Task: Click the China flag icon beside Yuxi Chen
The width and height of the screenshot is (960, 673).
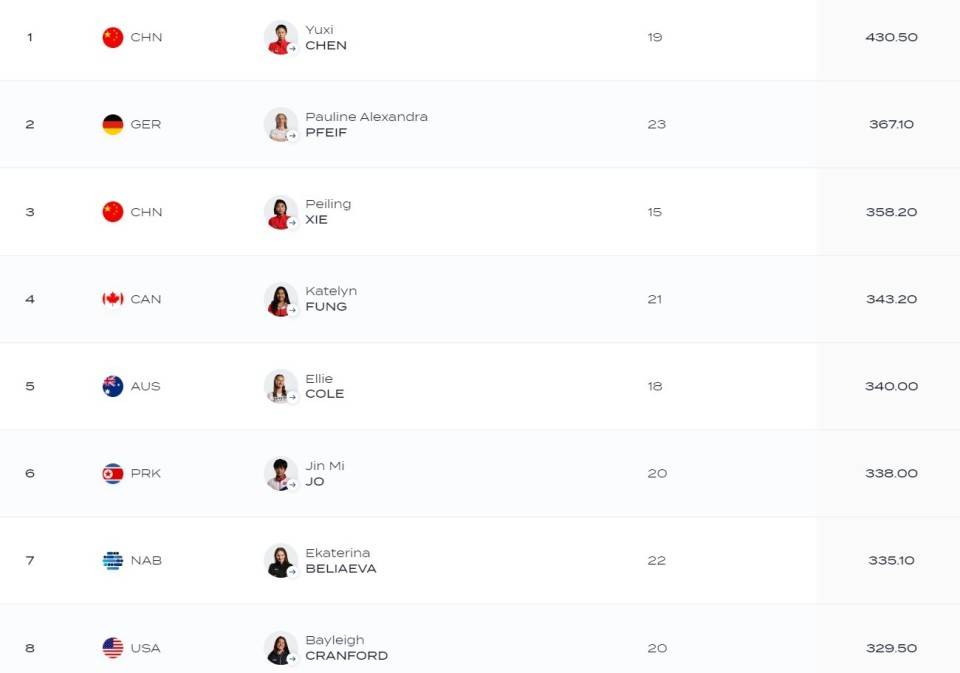Action: click(x=113, y=37)
